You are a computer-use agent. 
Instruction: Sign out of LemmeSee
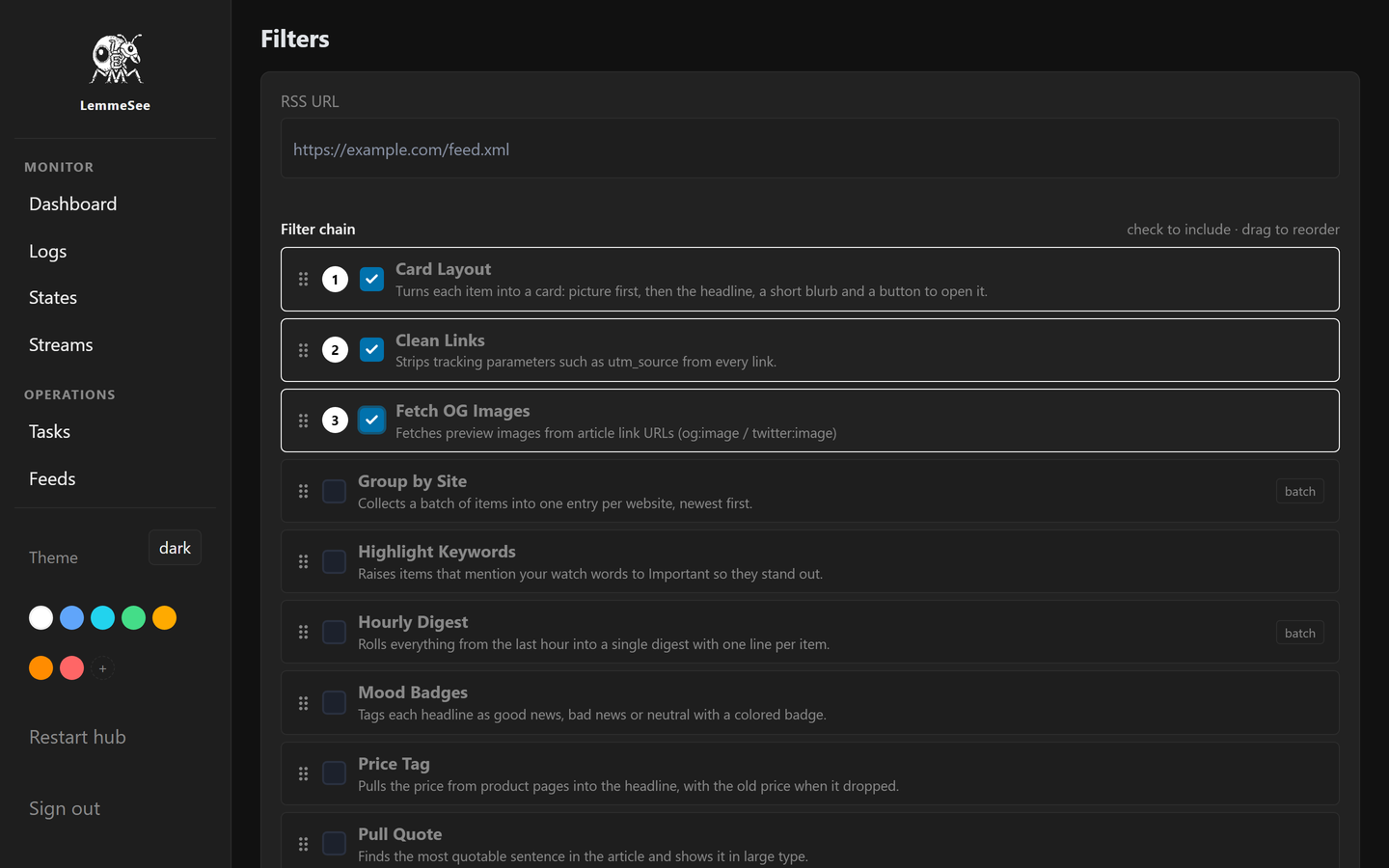click(x=65, y=808)
